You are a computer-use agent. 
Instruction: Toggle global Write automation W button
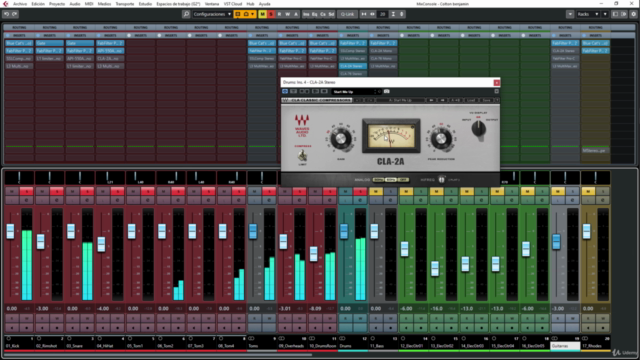coord(288,14)
